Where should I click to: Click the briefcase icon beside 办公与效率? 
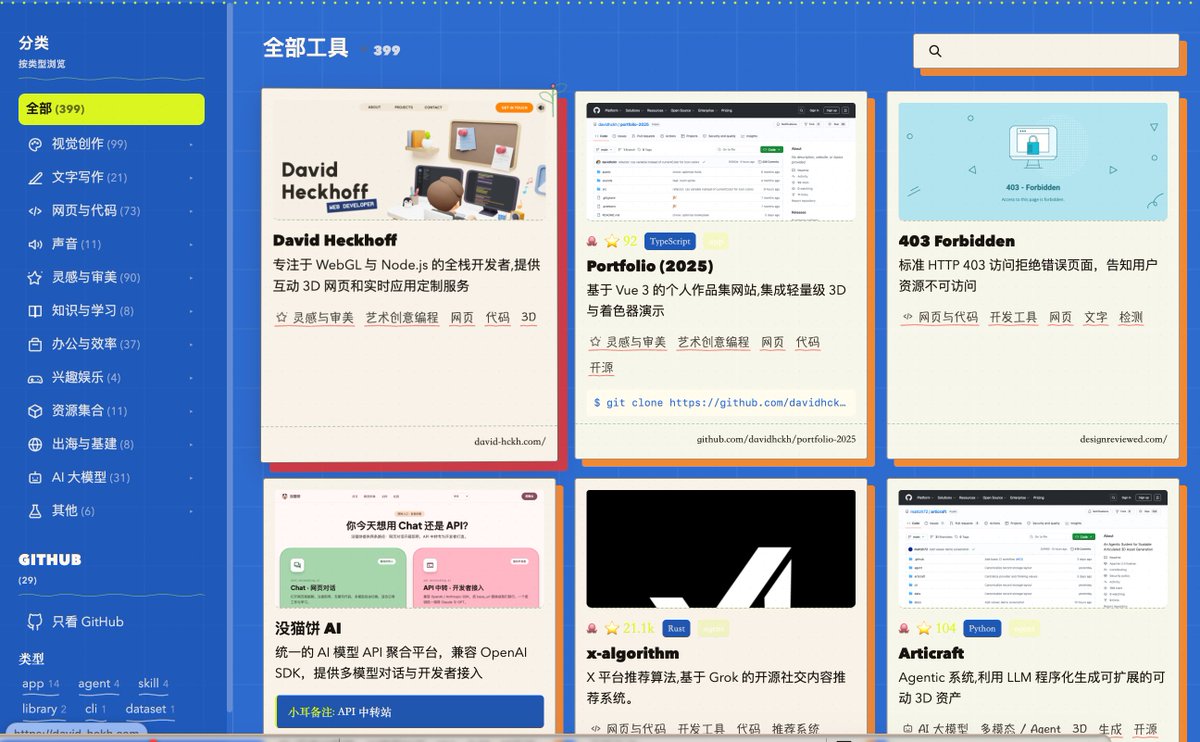point(35,344)
